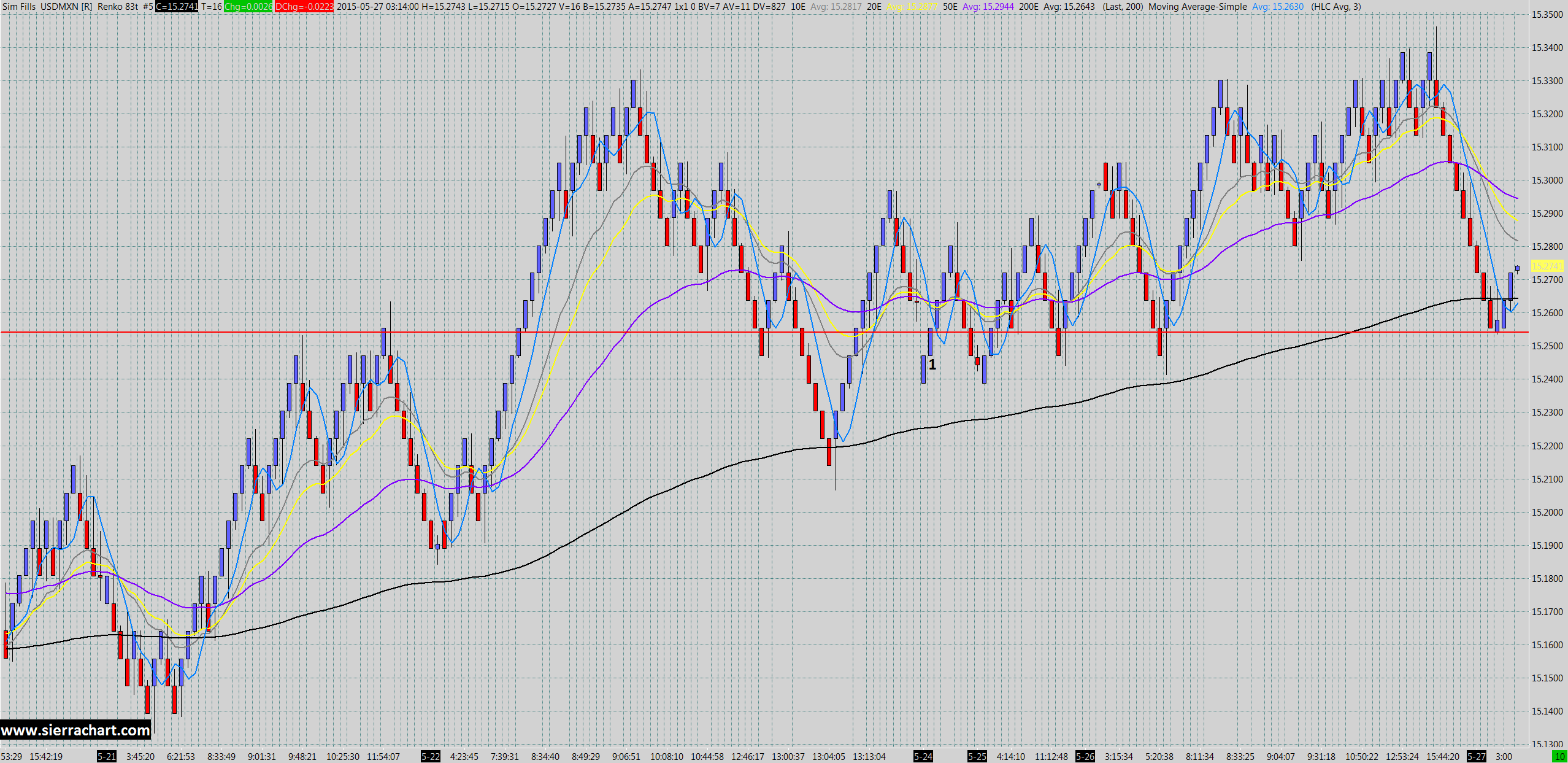
Task: Click the small plus crosshair marker on chart
Action: point(1099,184)
